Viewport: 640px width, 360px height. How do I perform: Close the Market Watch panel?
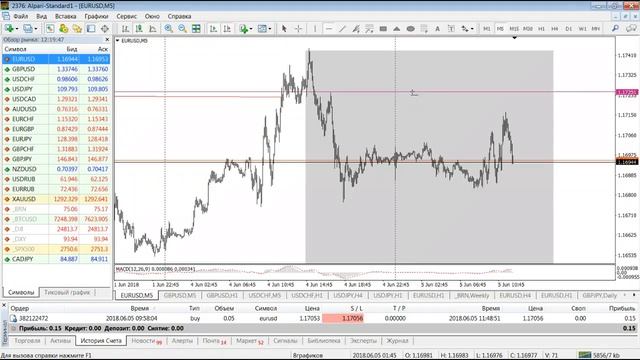[x=107, y=40]
